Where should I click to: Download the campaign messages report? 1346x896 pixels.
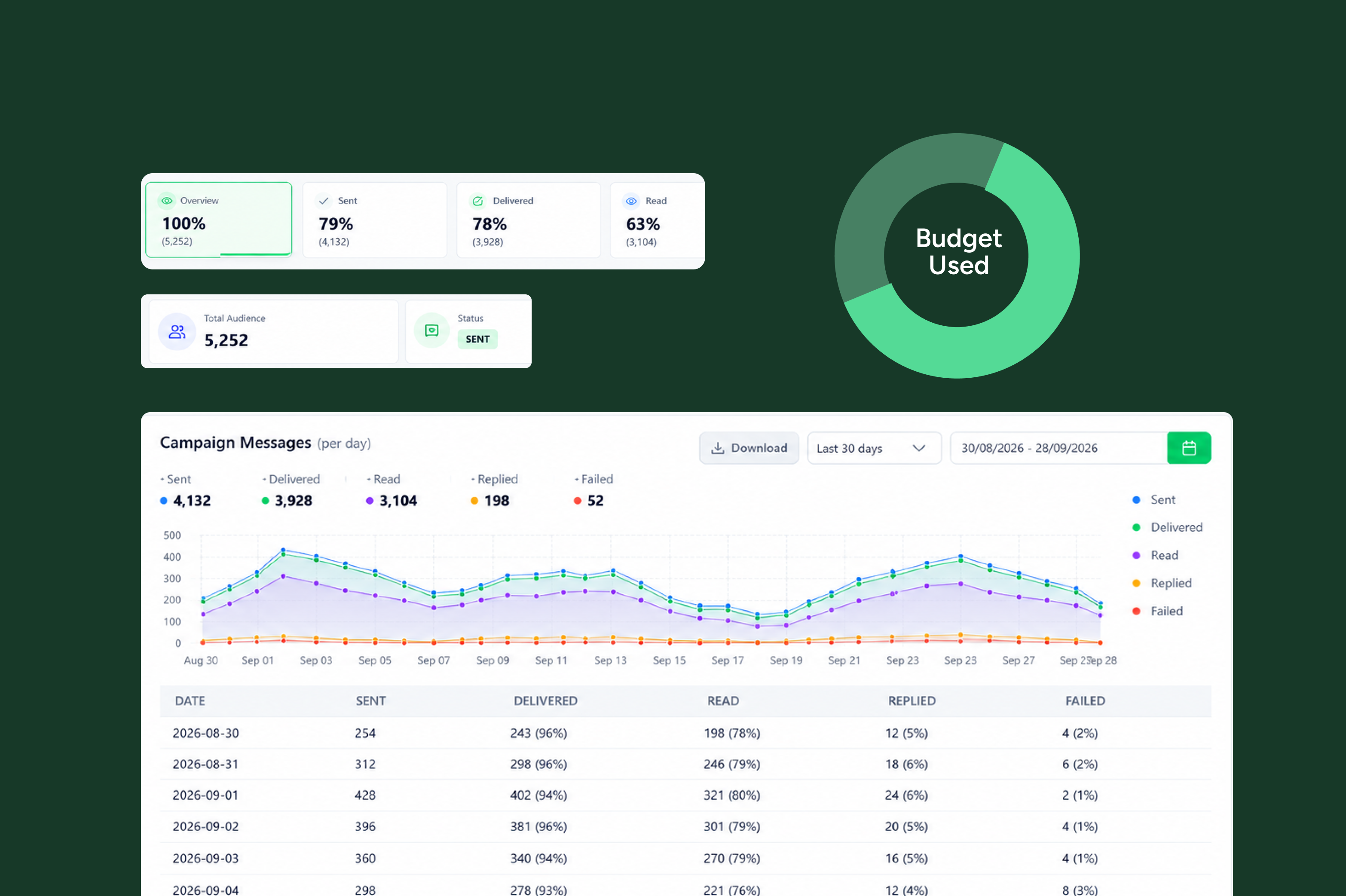pos(749,448)
